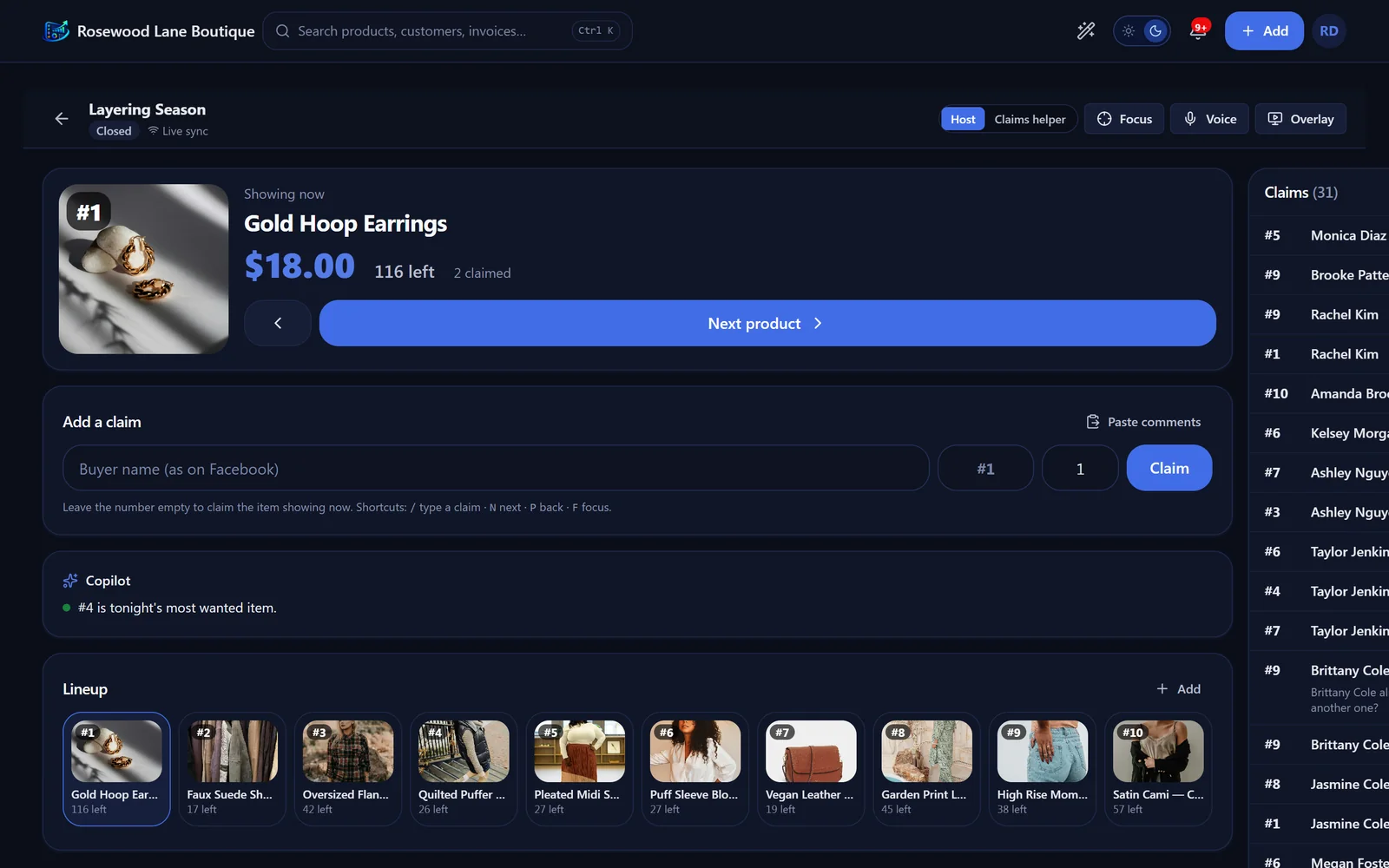Screen dimensions: 1389x868
Task: Select the Faux Suede lineup card #2
Action: click(x=233, y=769)
